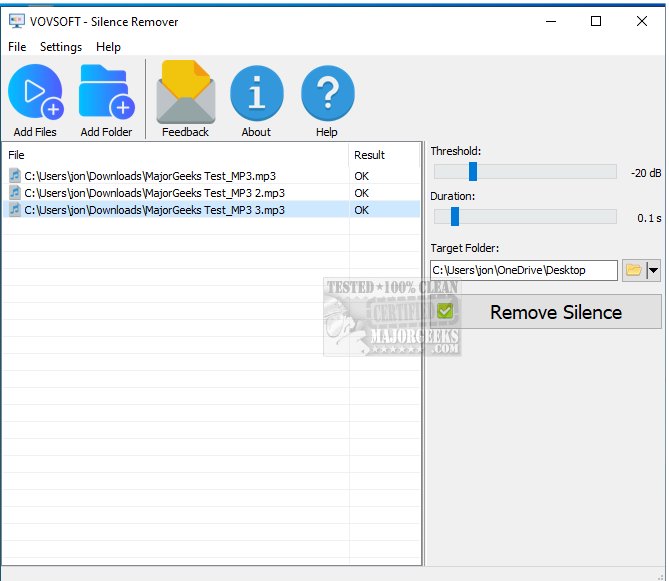This screenshot has width=669, height=581.
Task: Click OK result for Test_MP3 2.mp3
Action: pyautogui.click(x=361, y=193)
